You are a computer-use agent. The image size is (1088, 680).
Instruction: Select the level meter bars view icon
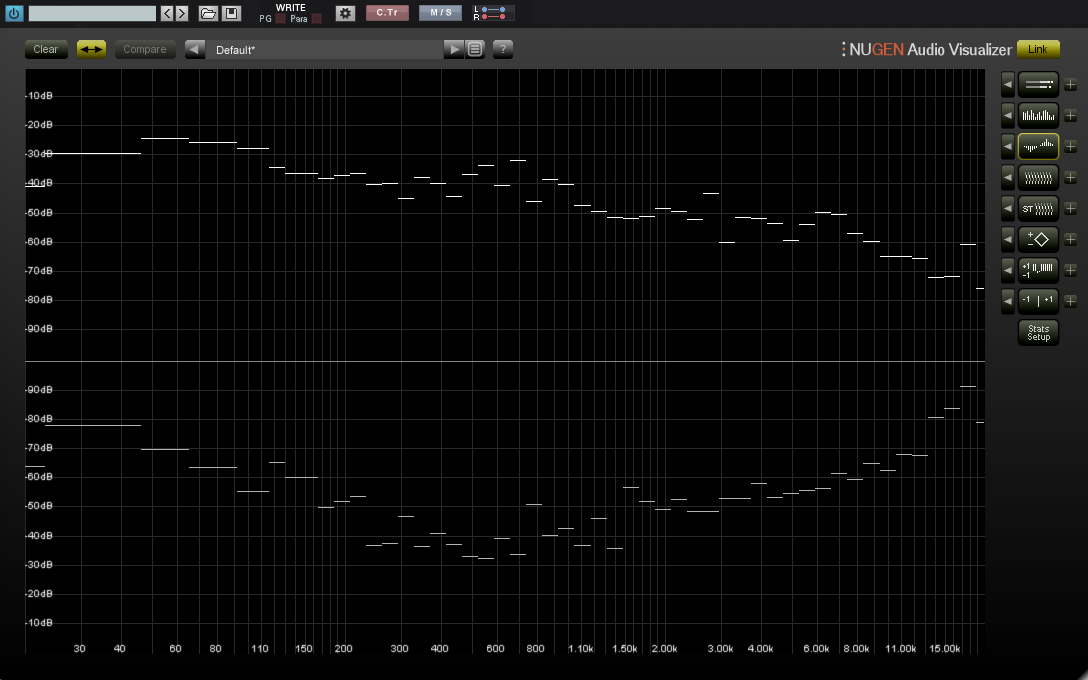click(1038, 85)
